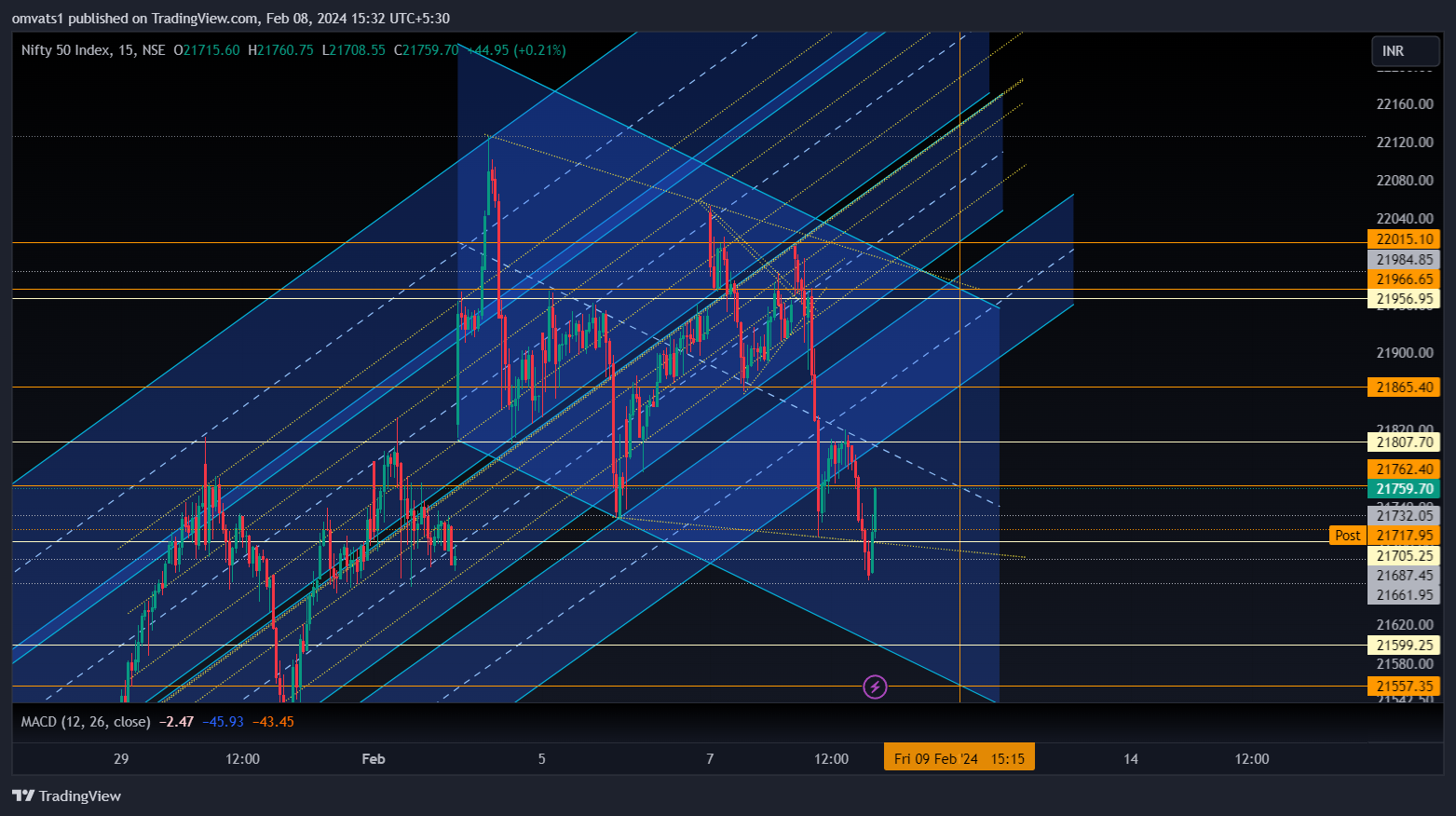Click the 14 date label on the time axis
The height and width of the screenshot is (816, 1456).
coord(1130,758)
